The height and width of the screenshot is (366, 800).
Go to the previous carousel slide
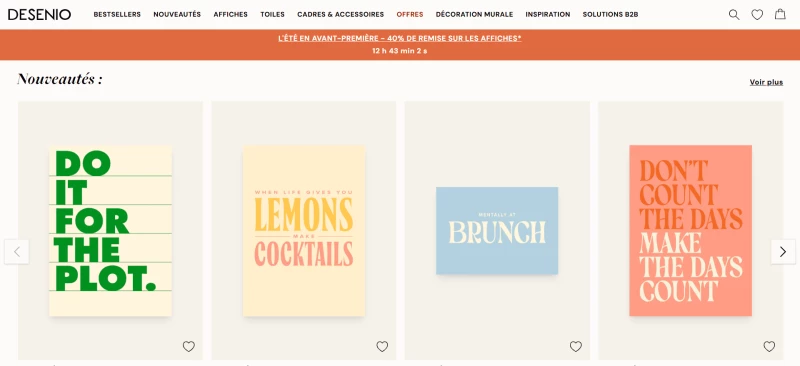(x=17, y=252)
